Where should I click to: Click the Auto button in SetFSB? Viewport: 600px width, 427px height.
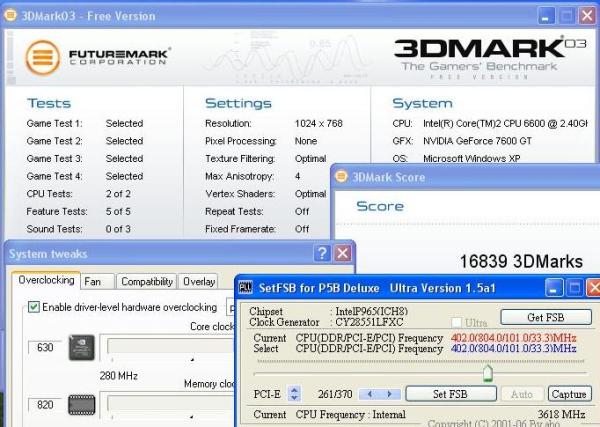click(522, 394)
